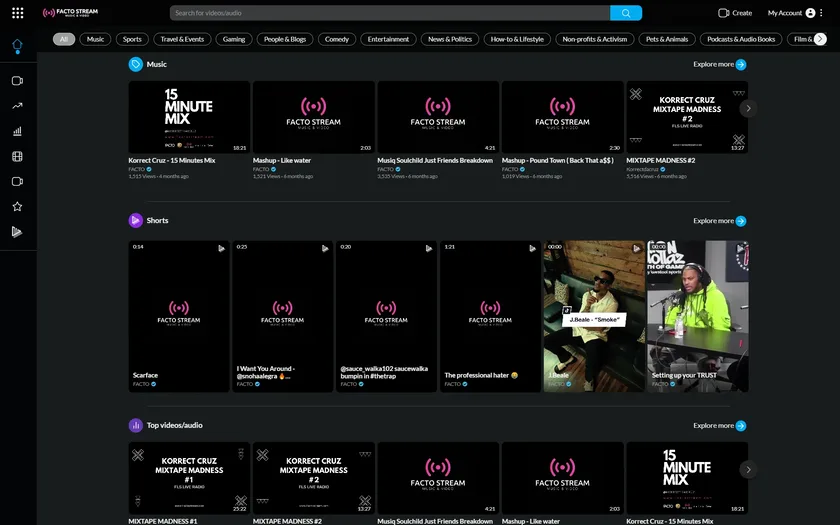Select the Music category chip
Image resolution: width=840 pixels, height=525 pixels.
tap(95, 39)
